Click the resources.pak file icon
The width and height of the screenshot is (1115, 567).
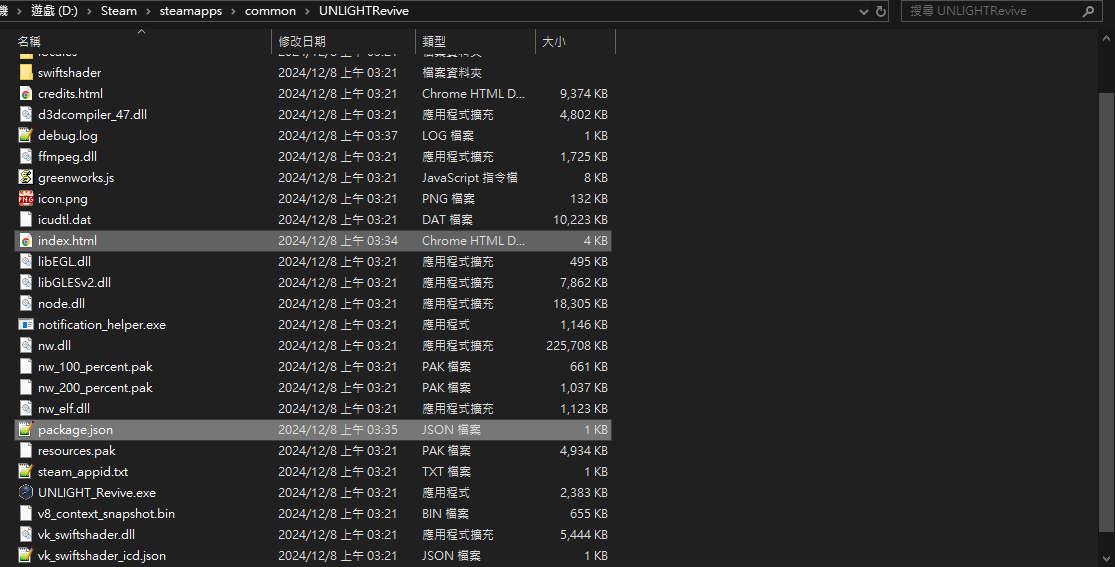[26, 450]
